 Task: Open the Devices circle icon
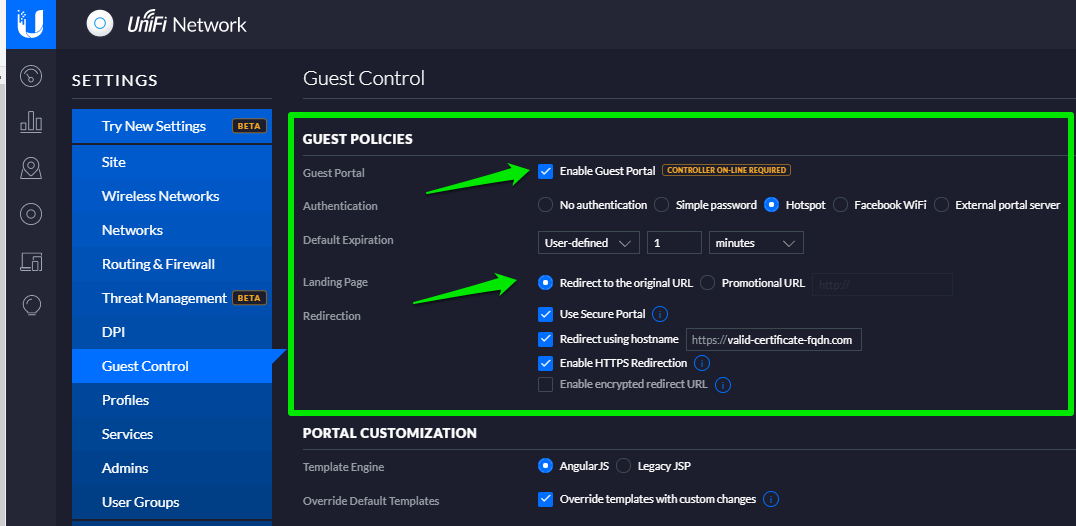(31, 214)
